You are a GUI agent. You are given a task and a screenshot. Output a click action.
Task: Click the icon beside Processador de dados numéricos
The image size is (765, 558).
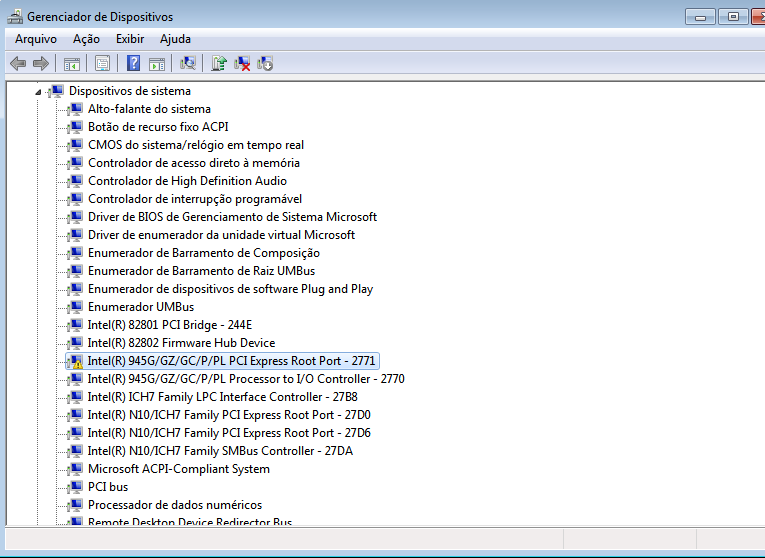pos(75,505)
